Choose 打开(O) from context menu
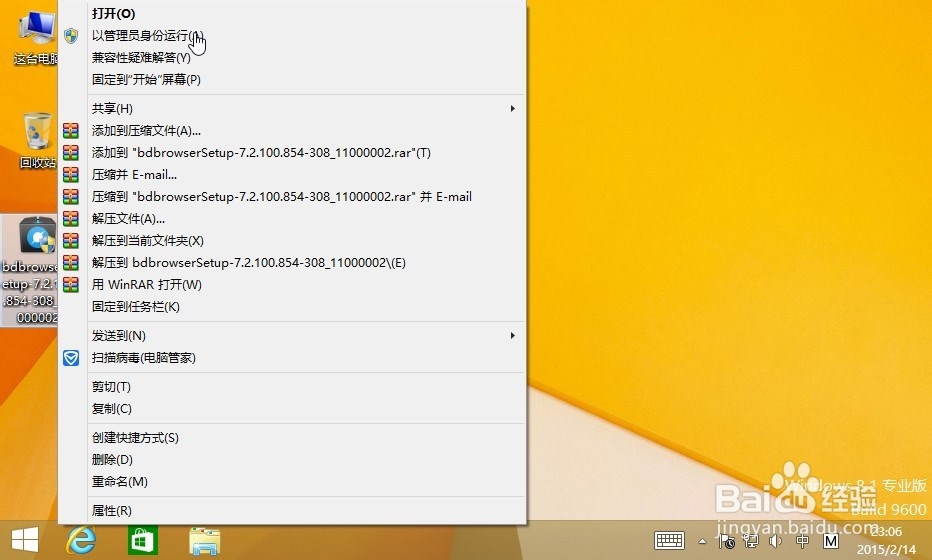The width and height of the screenshot is (932, 560). 292,14
